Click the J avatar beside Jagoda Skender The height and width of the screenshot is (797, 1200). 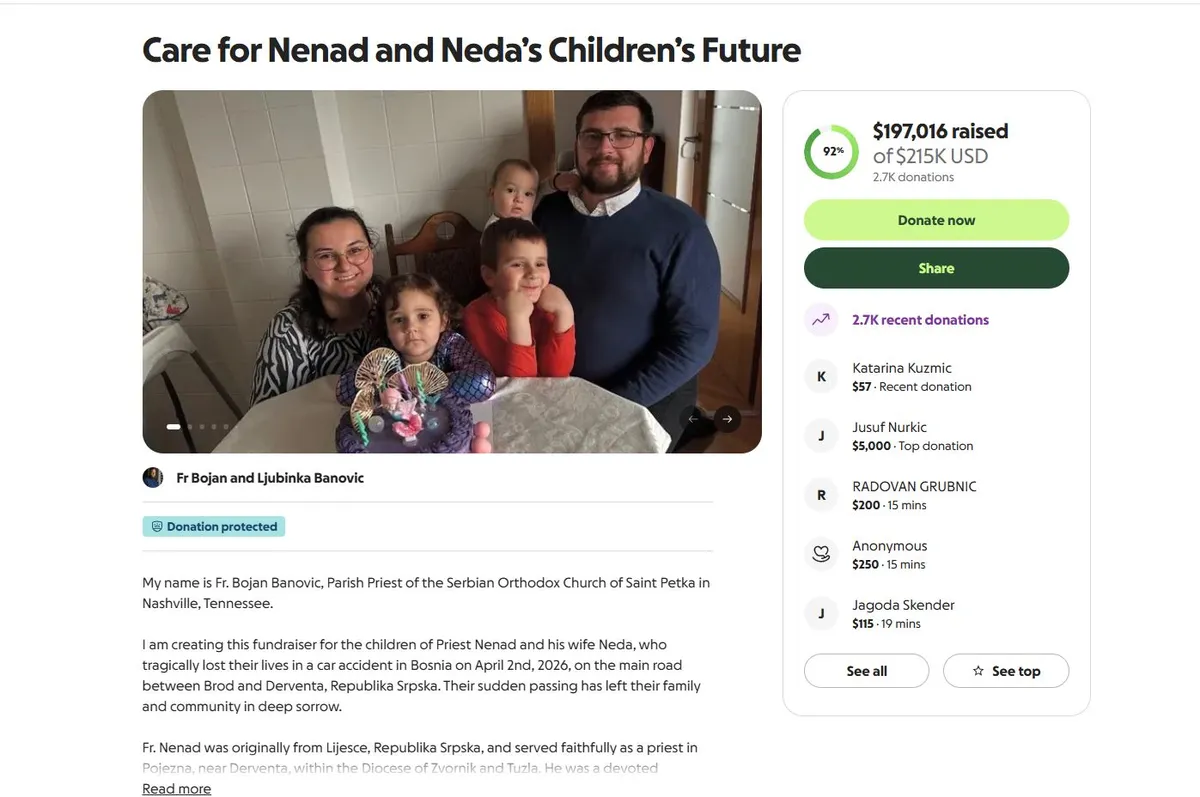pos(821,613)
